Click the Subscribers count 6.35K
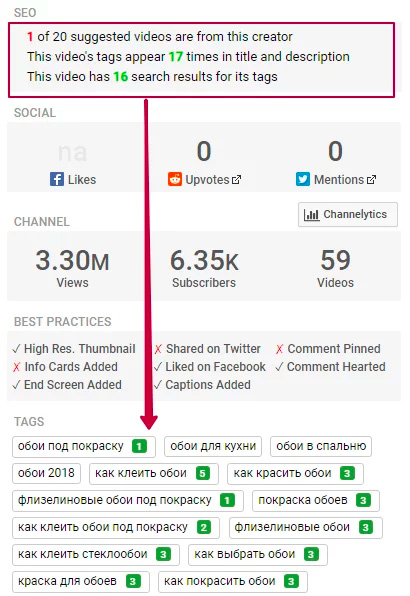This screenshot has height=596, width=410. 204,260
